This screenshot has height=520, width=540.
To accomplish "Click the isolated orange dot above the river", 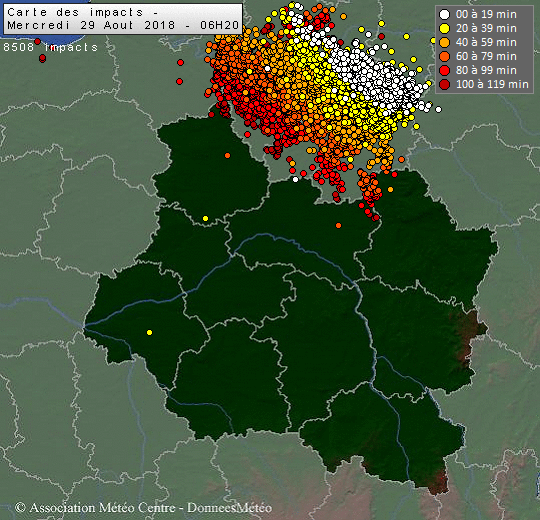I will tap(339, 225).
